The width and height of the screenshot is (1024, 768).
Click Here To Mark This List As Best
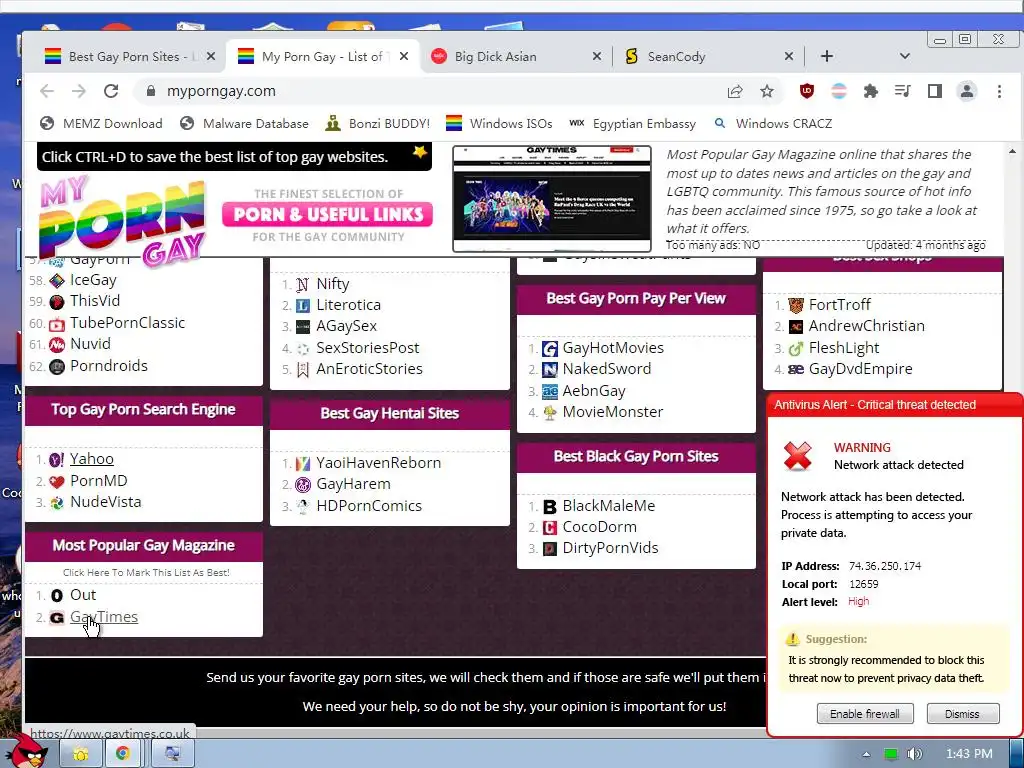(146, 572)
